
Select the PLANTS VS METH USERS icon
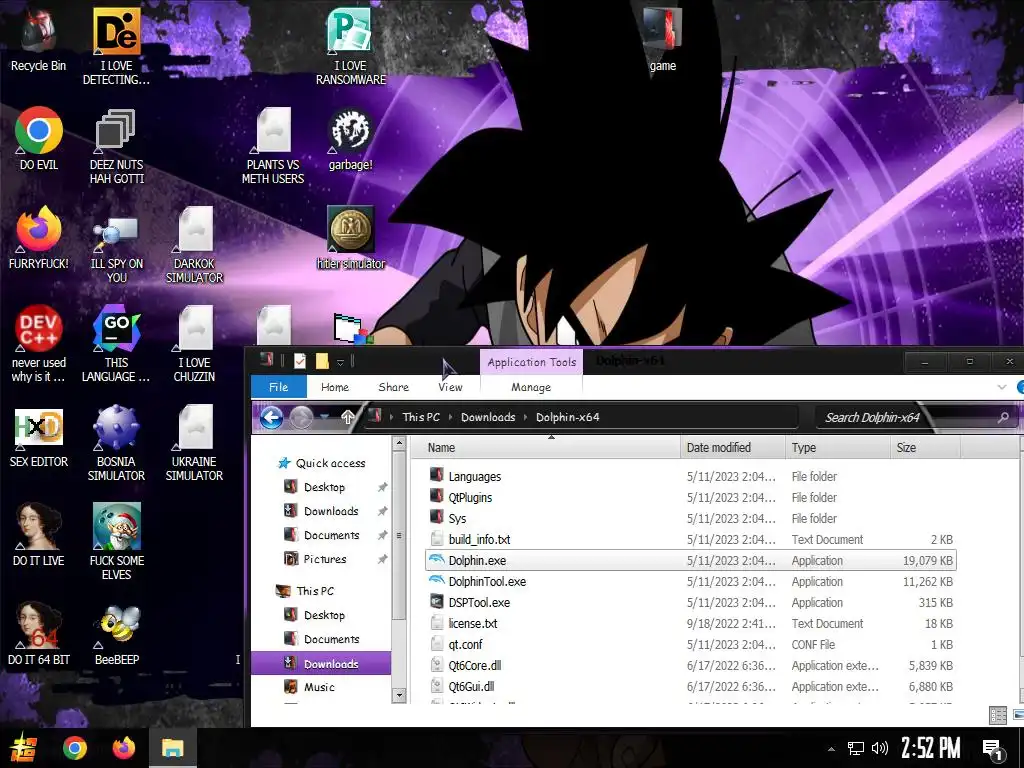(x=273, y=146)
